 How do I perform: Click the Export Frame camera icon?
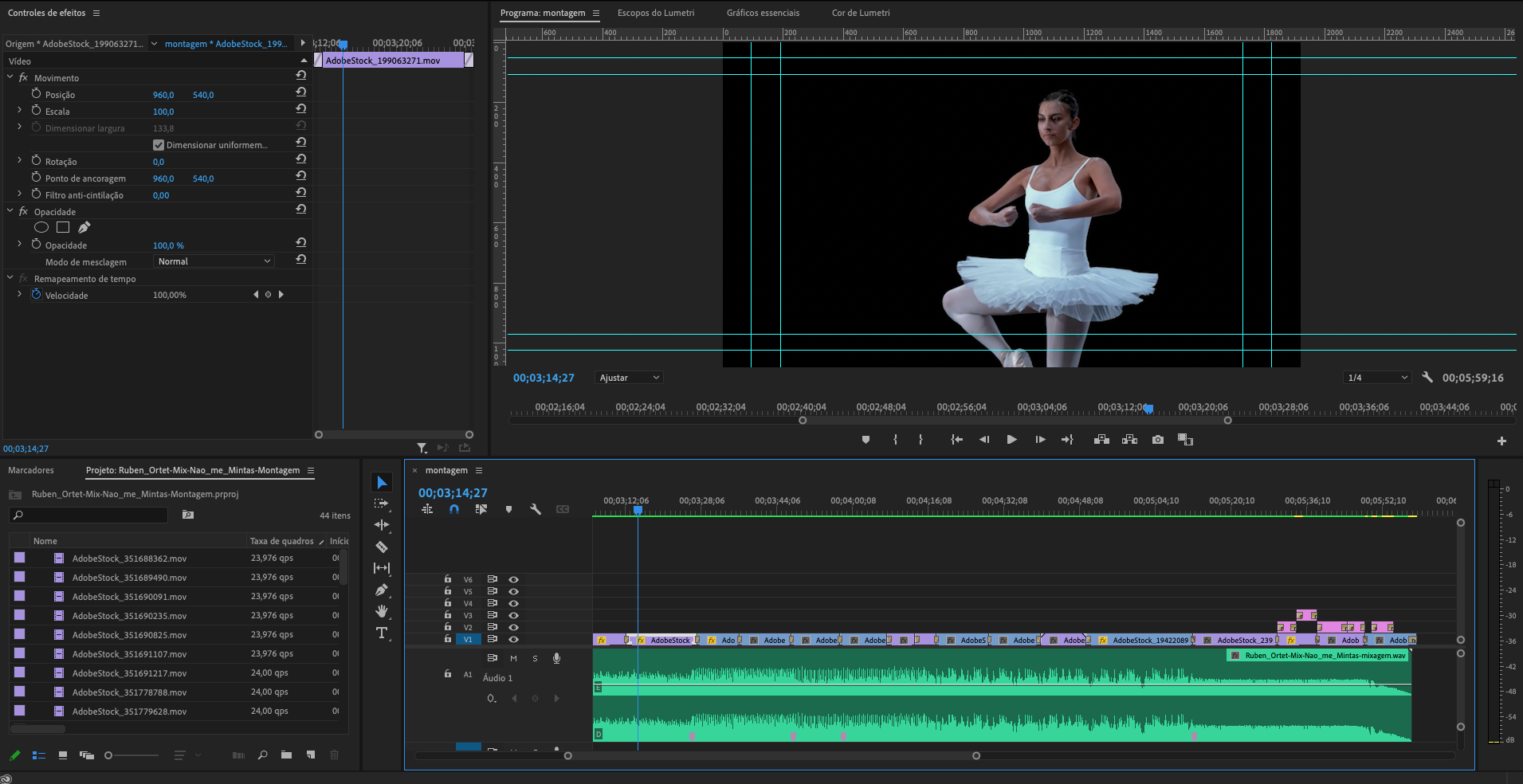(1157, 440)
